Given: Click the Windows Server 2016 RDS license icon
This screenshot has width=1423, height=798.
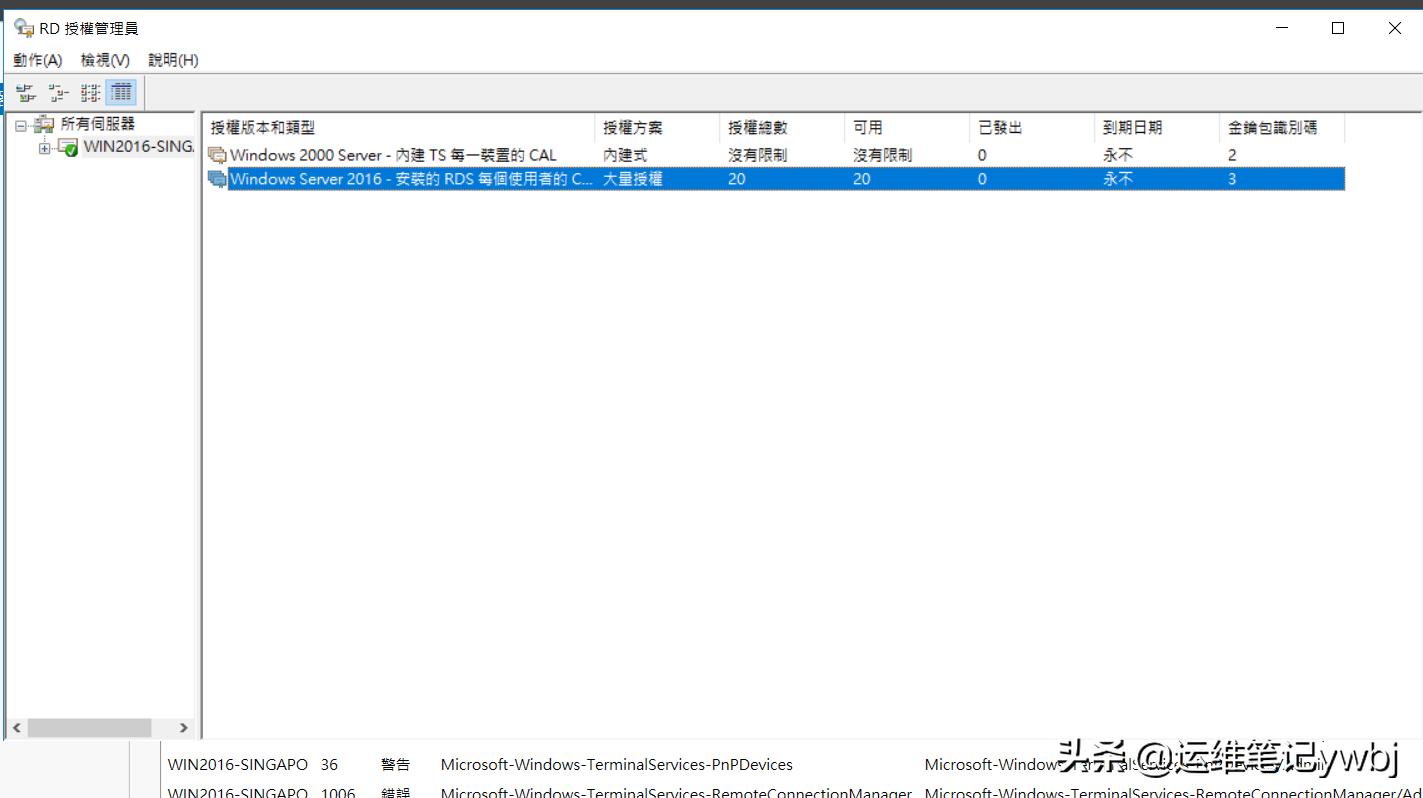Looking at the screenshot, I should [216, 179].
